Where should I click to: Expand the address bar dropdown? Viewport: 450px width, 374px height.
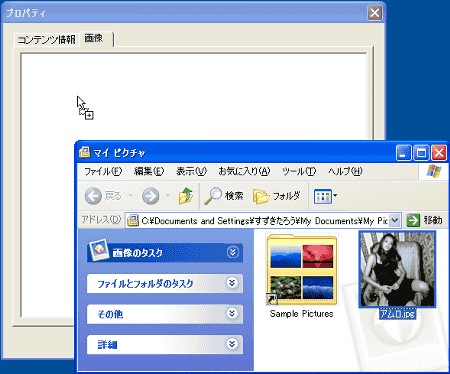tap(395, 220)
